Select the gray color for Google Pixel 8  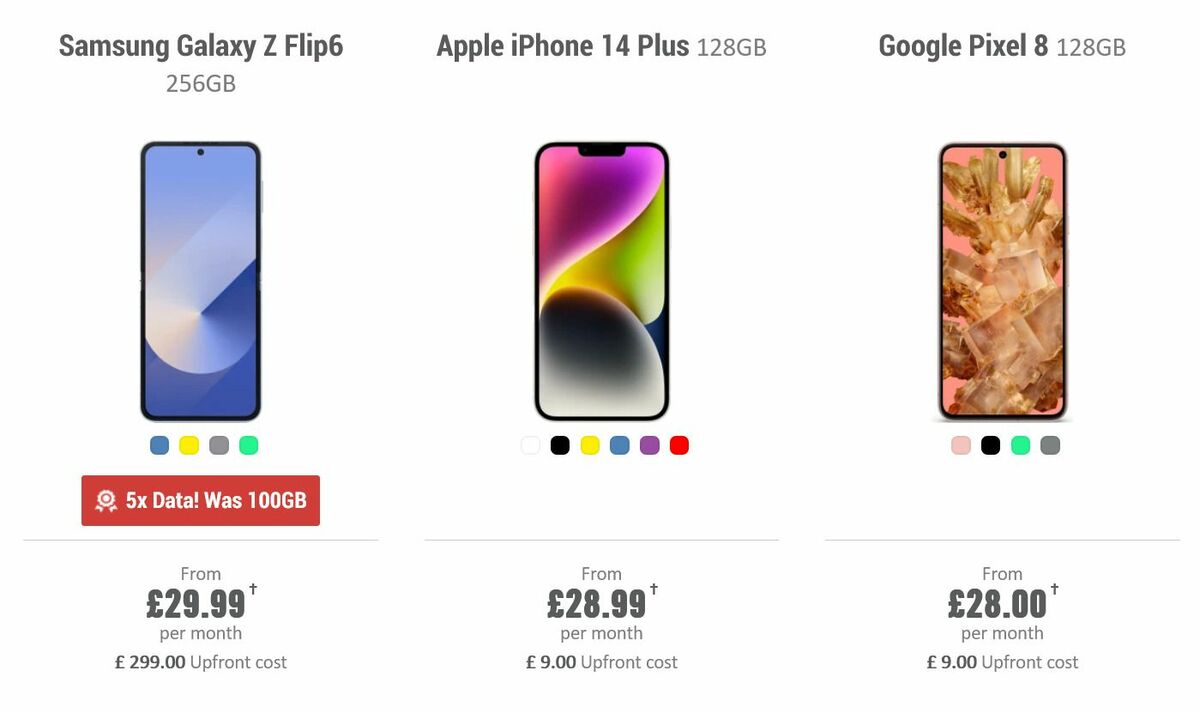(x=1050, y=445)
